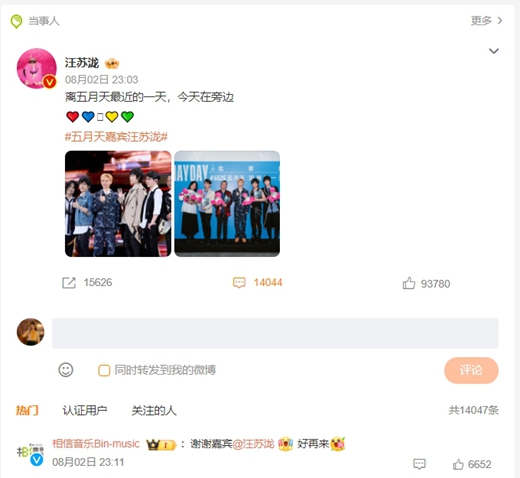Submit with the orange 评论 button
This screenshot has height=478, width=520.
(471, 370)
